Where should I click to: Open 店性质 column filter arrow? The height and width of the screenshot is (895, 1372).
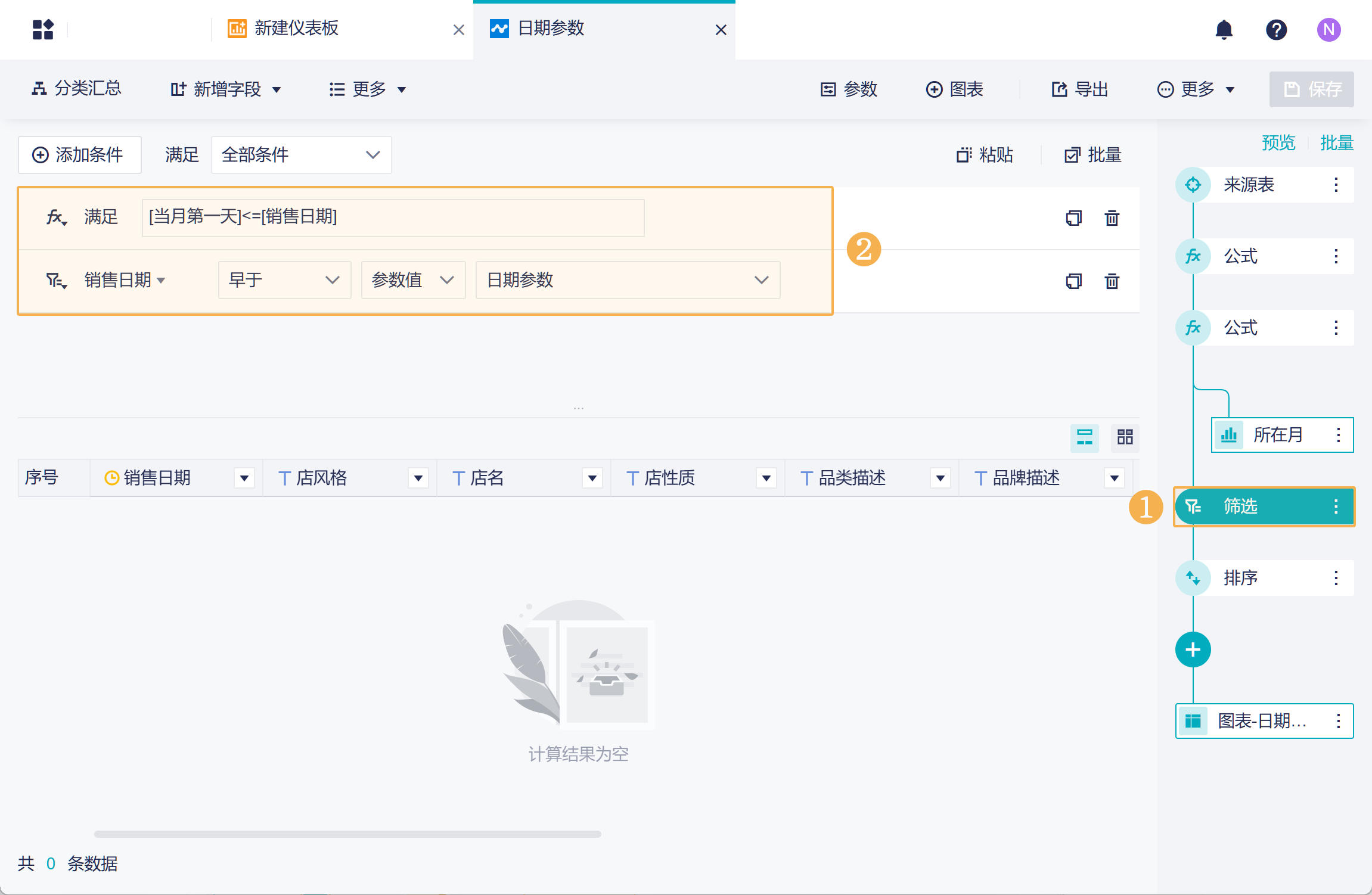coord(766,478)
